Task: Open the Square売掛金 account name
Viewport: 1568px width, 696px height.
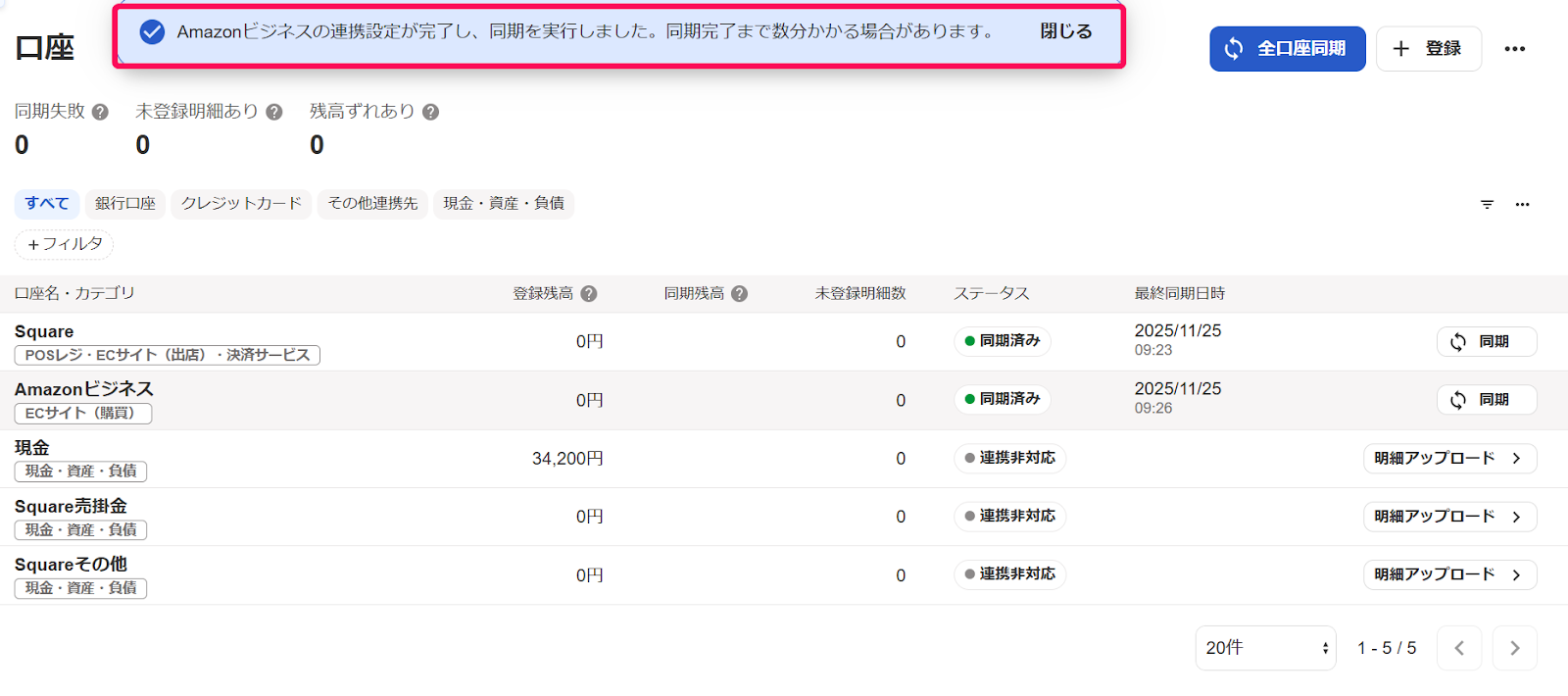Action: pyautogui.click(x=71, y=506)
